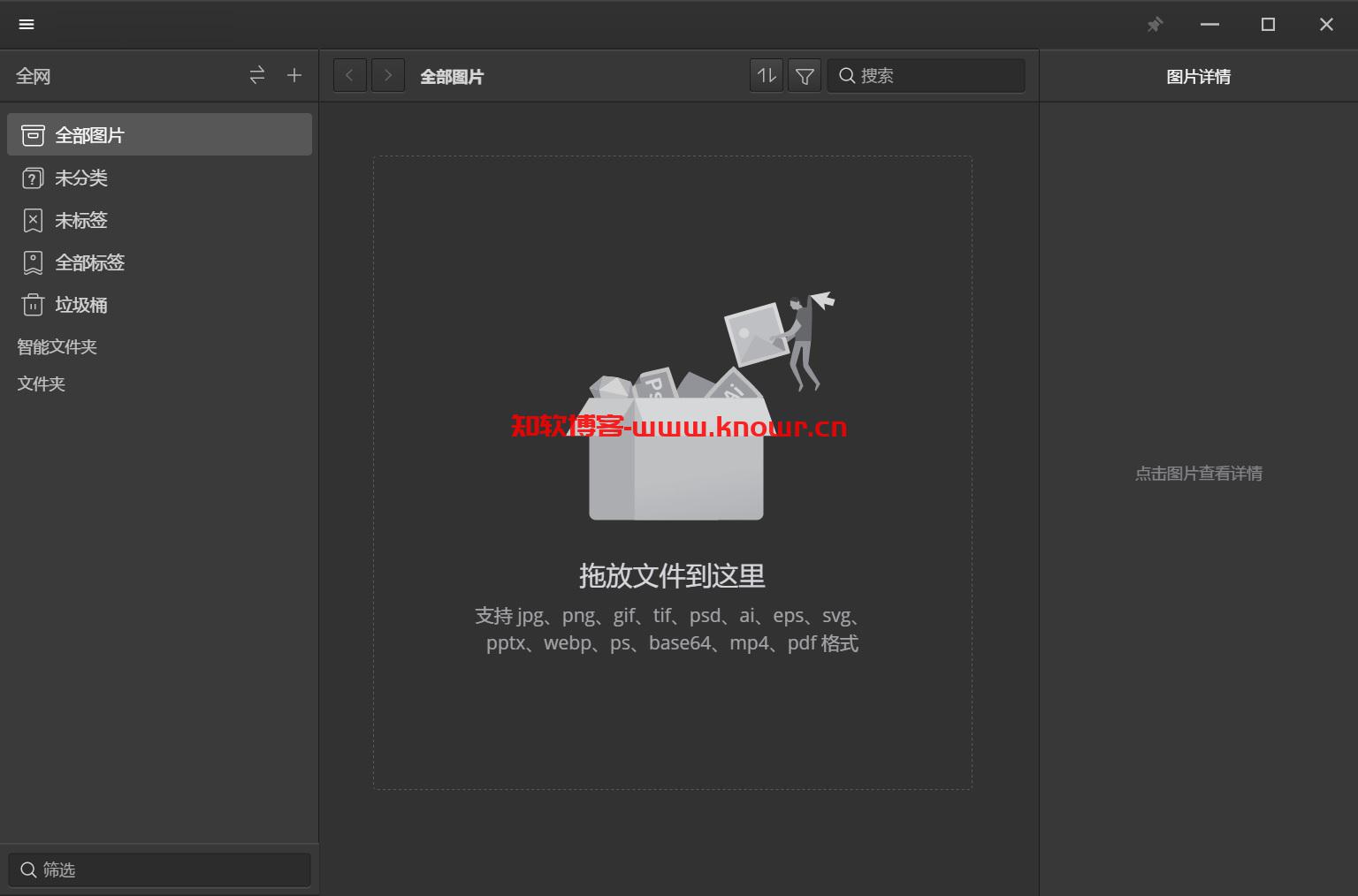Screen dimensions: 1358x896
Task: Open 全部标签 in the sidebar
Action: coord(159,262)
